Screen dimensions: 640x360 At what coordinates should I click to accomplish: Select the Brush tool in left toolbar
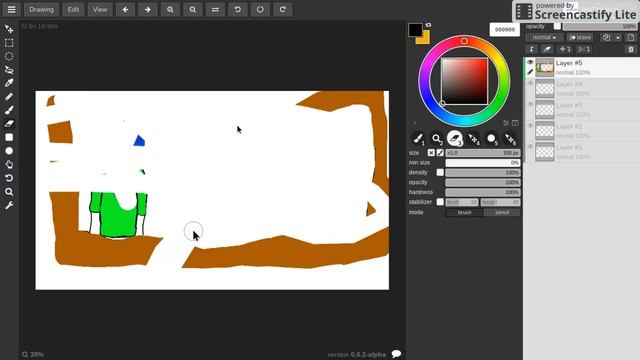coord(9,110)
